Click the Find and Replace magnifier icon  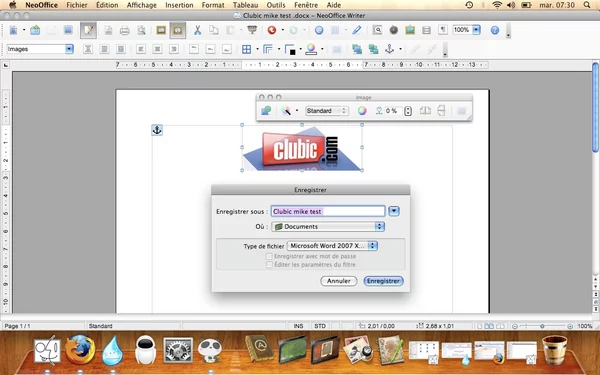(377, 30)
